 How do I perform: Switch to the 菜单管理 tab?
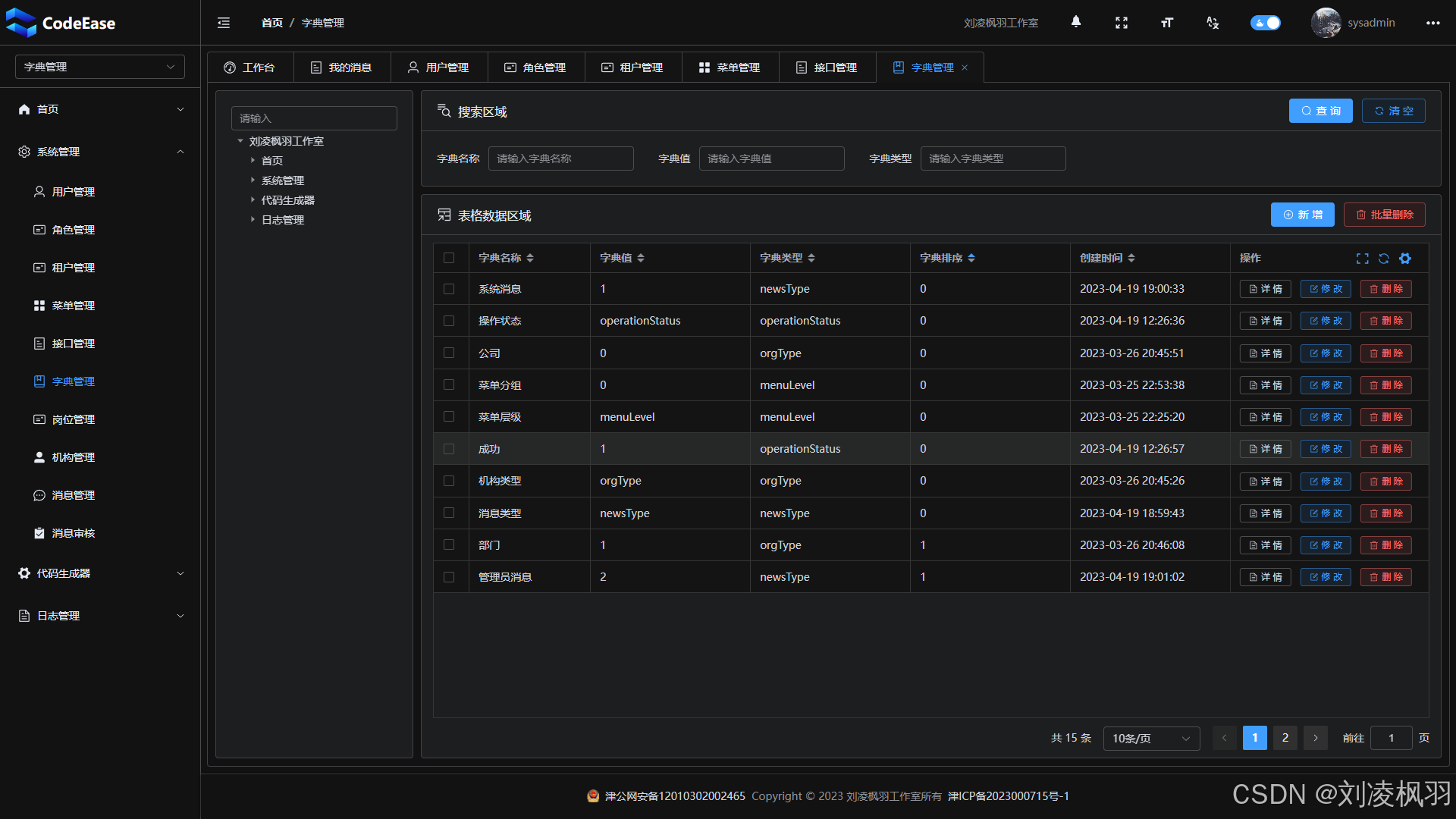(x=730, y=67)
